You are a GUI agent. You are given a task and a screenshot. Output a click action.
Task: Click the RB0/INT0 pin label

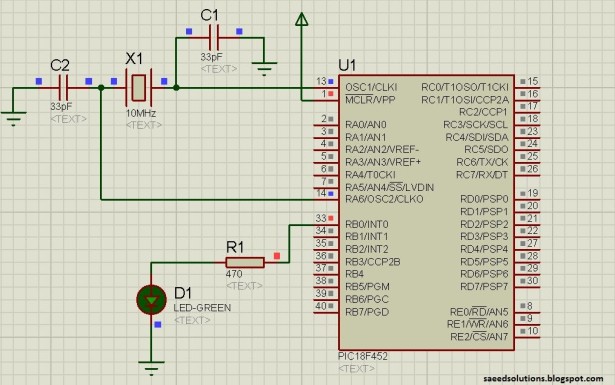(367, 224)
